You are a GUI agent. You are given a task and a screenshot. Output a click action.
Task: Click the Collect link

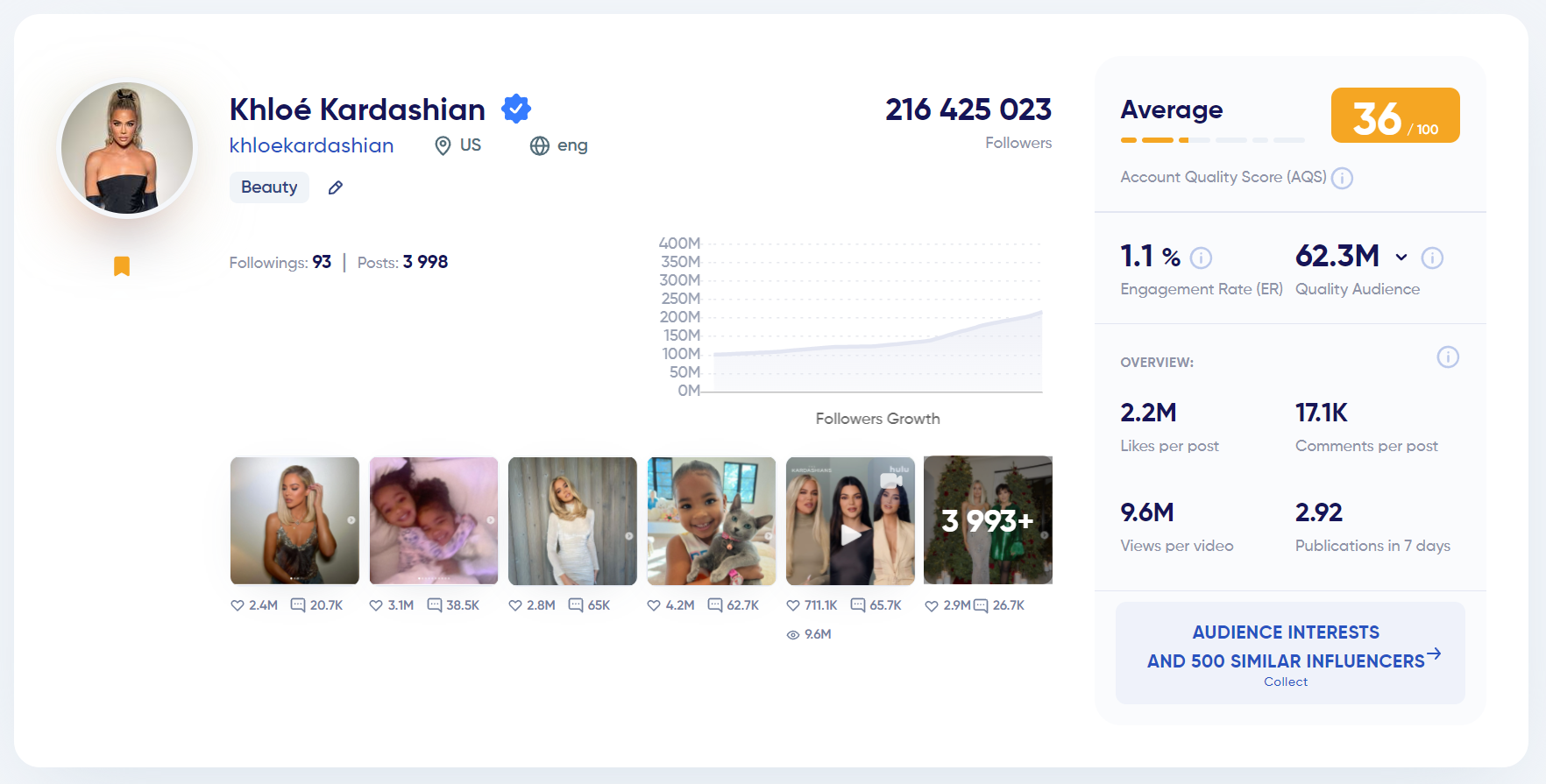(x=1286, y=682)
